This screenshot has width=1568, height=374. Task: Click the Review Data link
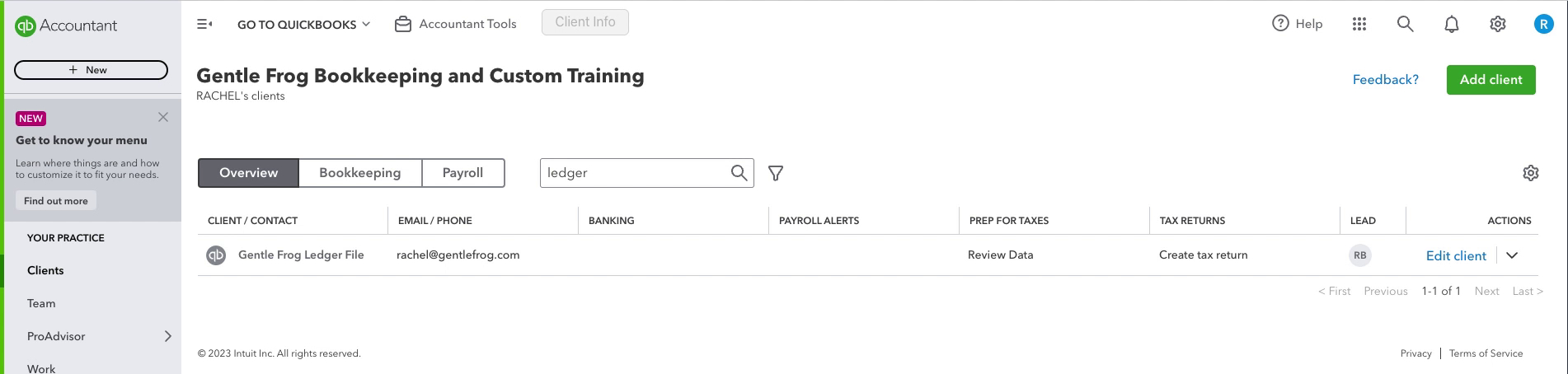[x=1000, y=255]
